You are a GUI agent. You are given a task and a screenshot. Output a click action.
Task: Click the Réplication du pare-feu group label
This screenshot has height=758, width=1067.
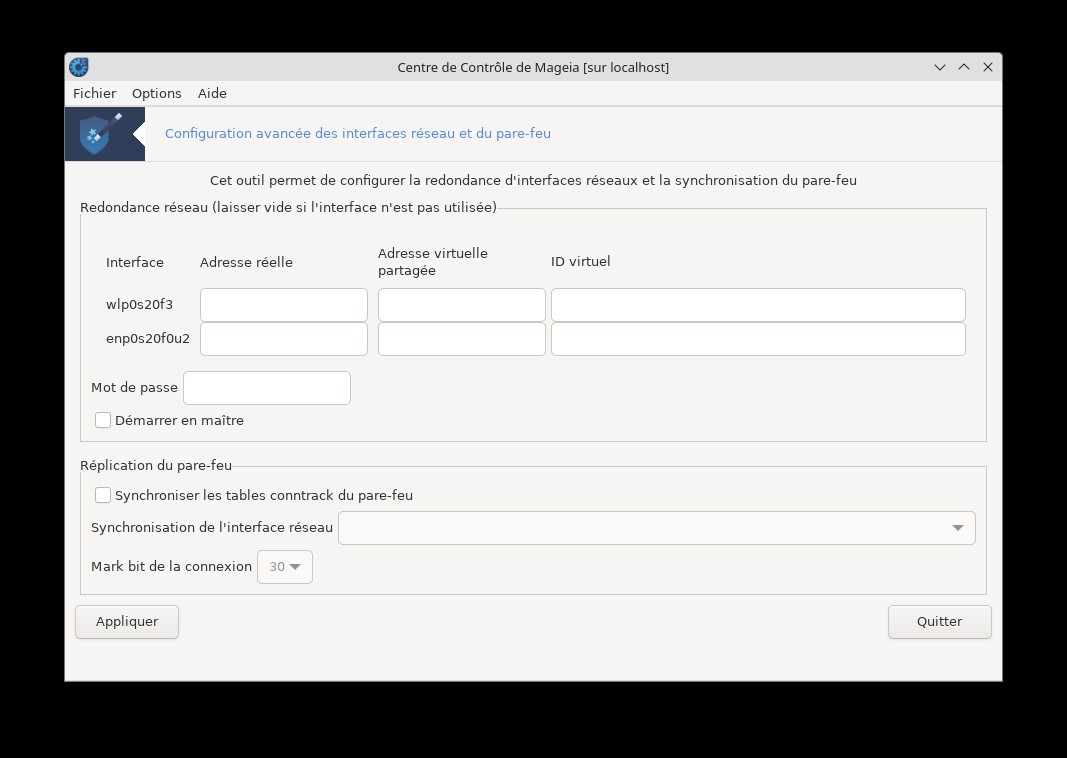point(156,465)
